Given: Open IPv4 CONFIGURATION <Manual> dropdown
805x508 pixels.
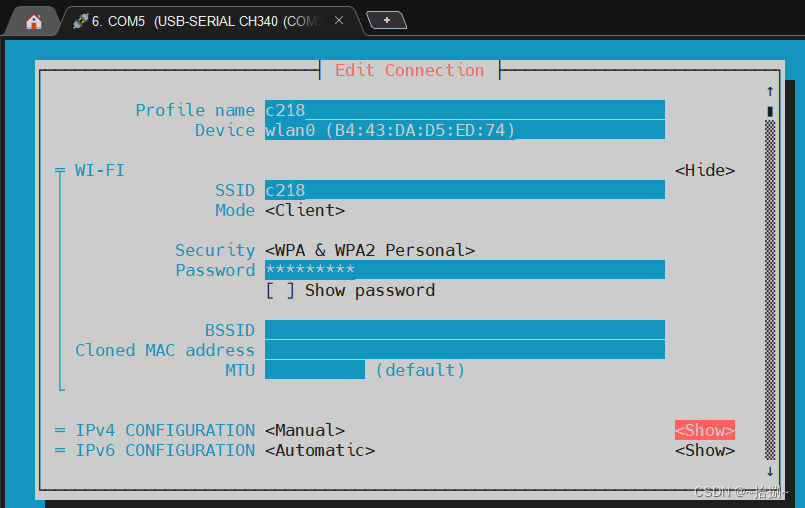Looking at the screenshot, I should click(305, 430).
